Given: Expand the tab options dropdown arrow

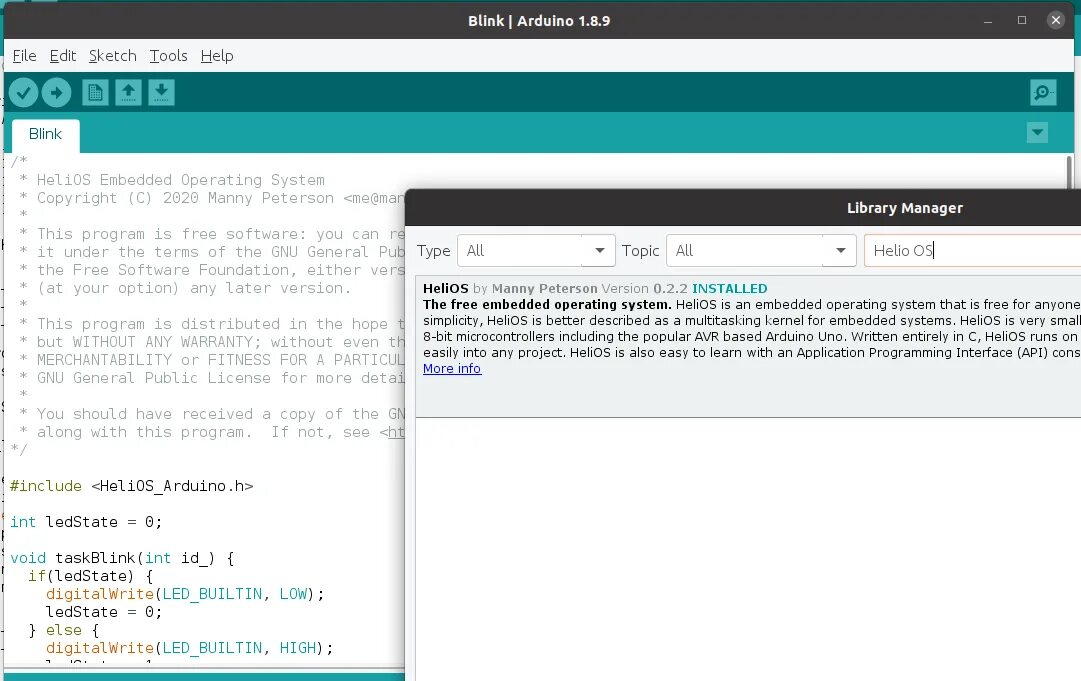Looking at the screenshot, I should (1037, 132).
